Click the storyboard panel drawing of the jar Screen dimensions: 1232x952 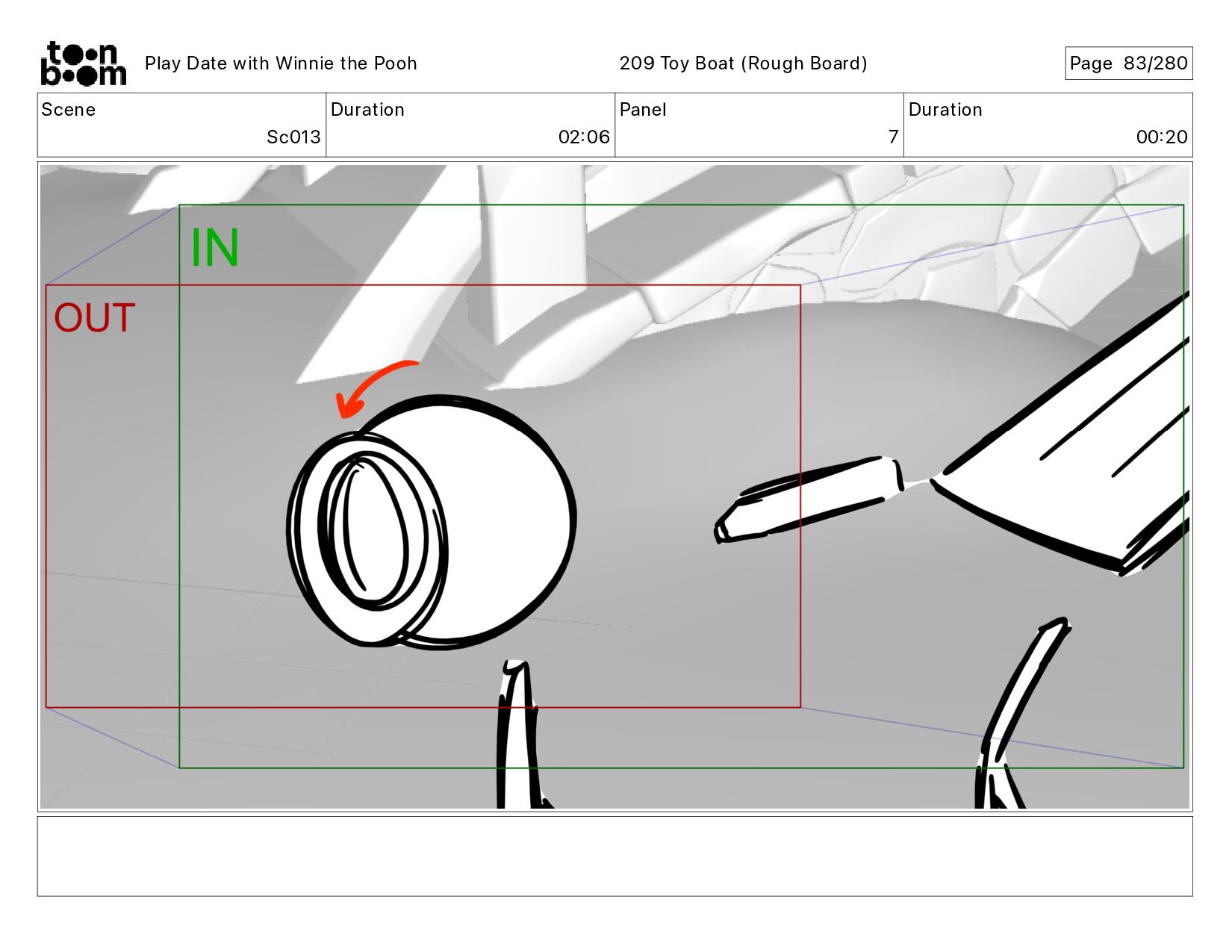[431, 520]
